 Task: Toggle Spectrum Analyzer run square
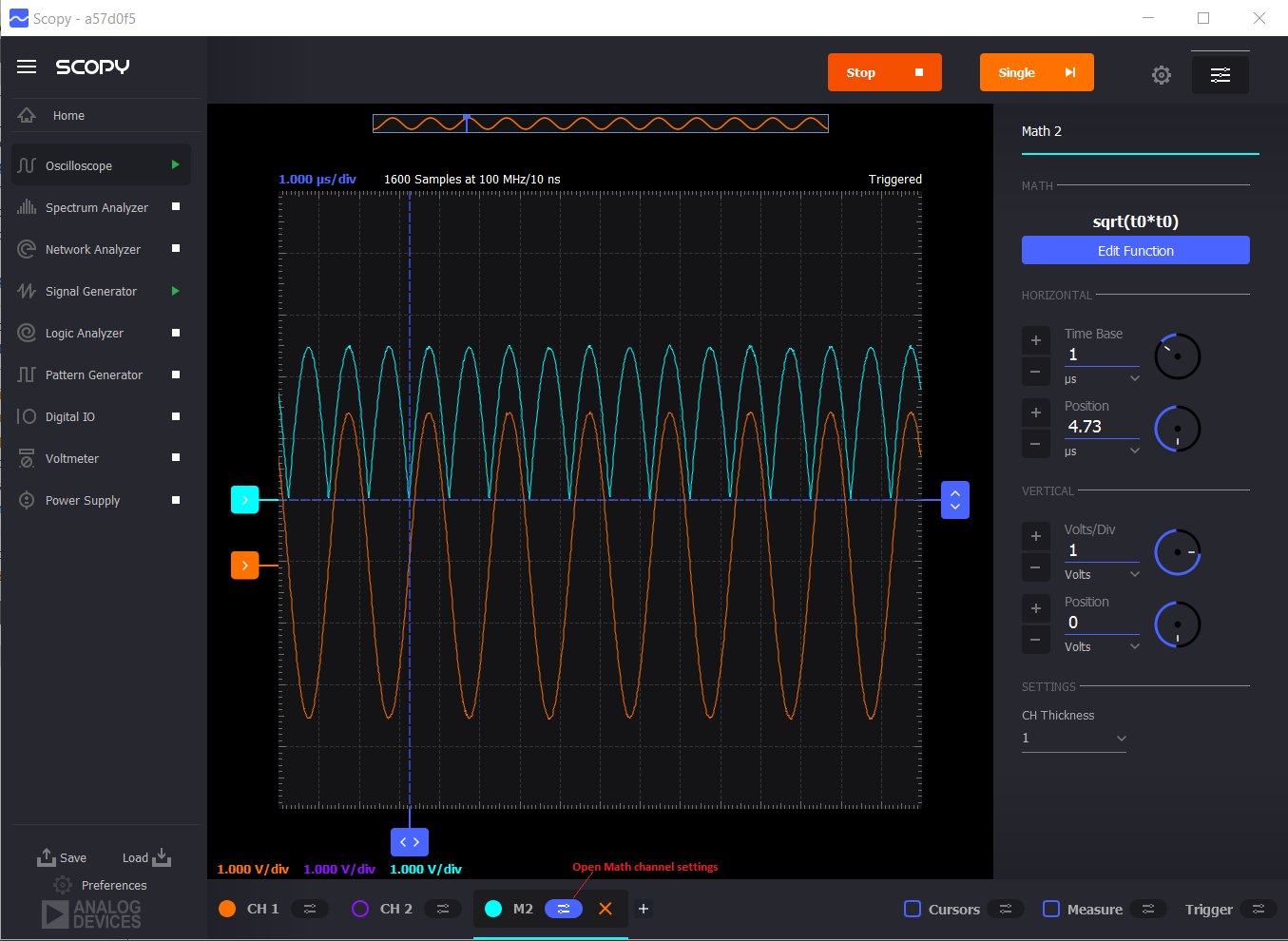(x=175, y=206)
